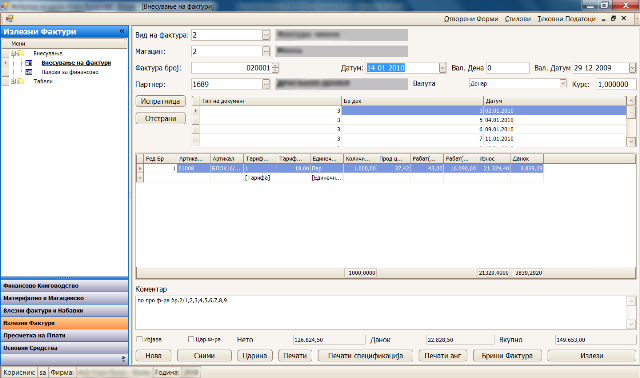The image size is (640, 378).
Task: Click the Артикал column header
Action: coord(227,158)
